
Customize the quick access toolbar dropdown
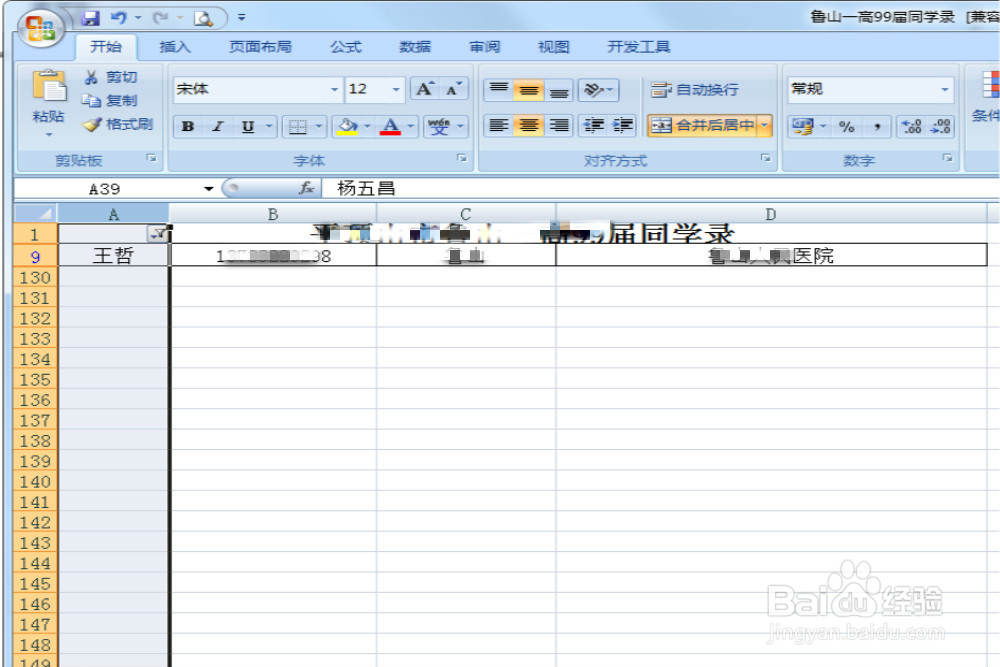[x=242, y=18]
